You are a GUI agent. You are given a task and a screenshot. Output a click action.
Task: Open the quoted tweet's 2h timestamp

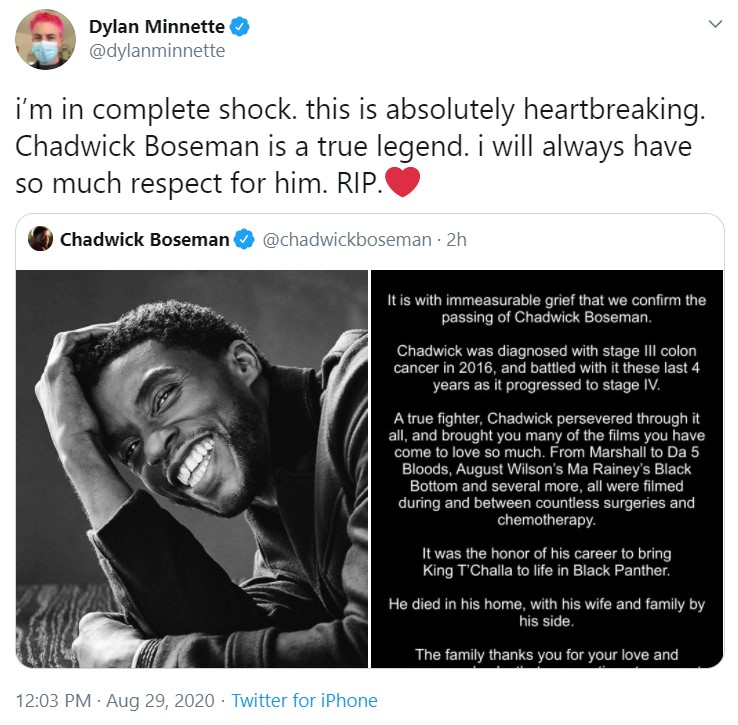[456, 240]
